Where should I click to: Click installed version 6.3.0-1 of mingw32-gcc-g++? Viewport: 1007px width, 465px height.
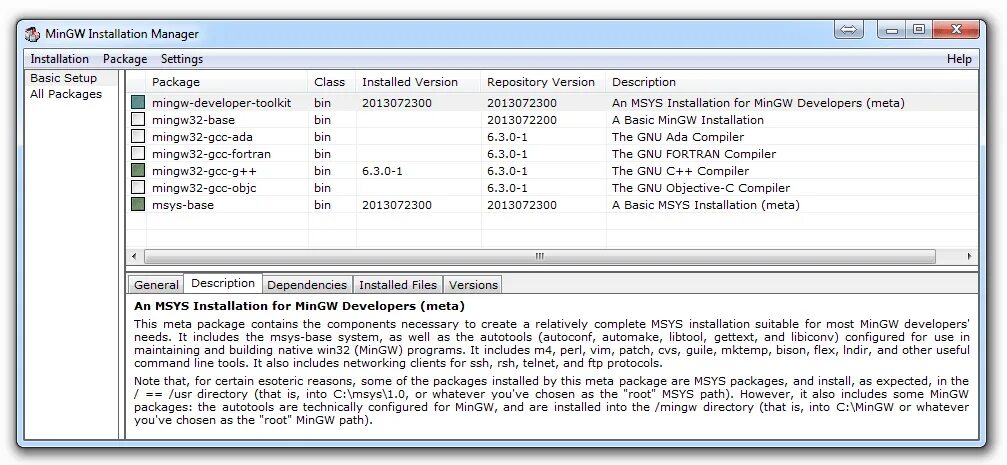click(x=382, y=171)
